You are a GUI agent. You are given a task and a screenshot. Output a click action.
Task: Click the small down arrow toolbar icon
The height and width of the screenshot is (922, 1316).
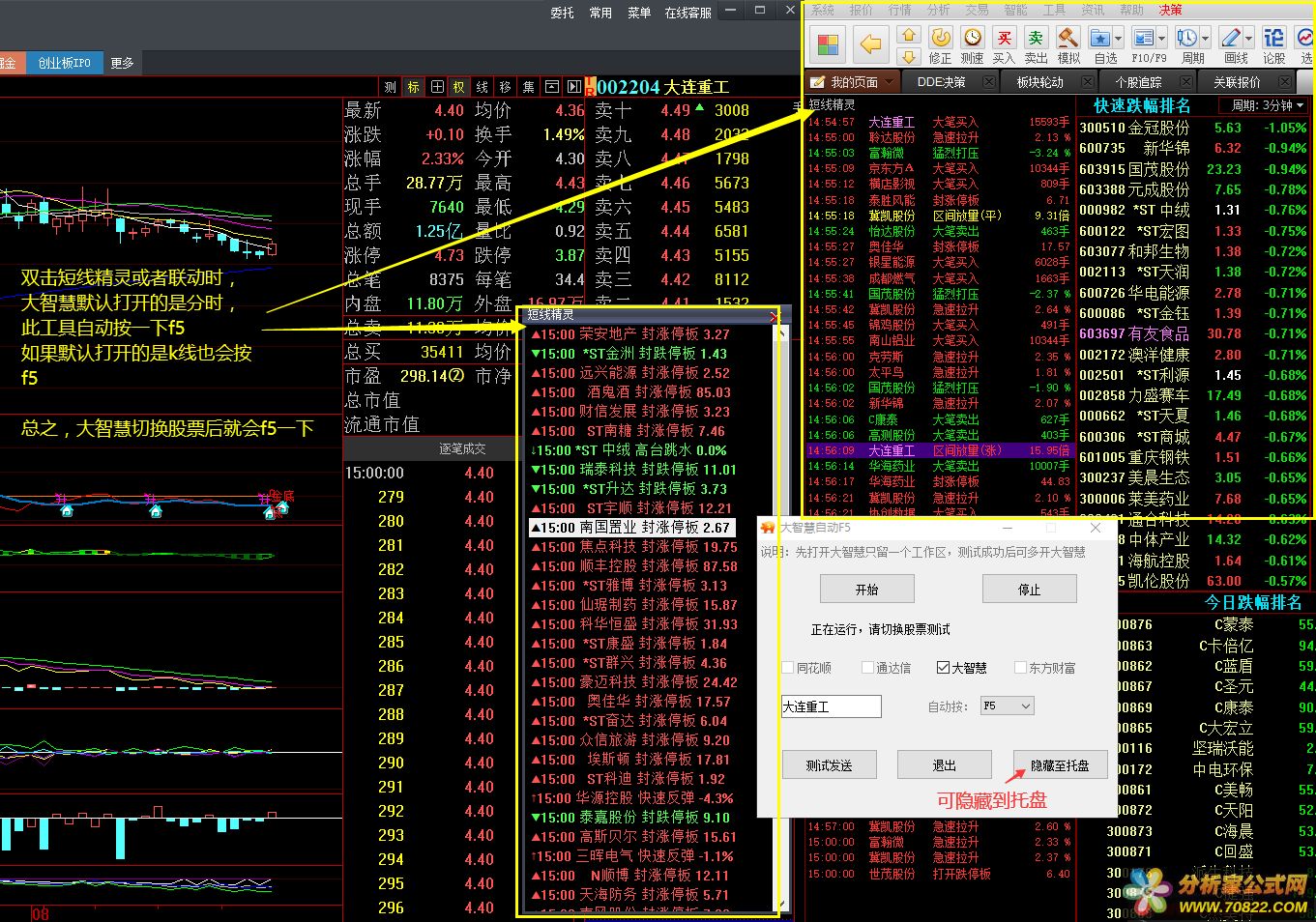click(908, 56)
